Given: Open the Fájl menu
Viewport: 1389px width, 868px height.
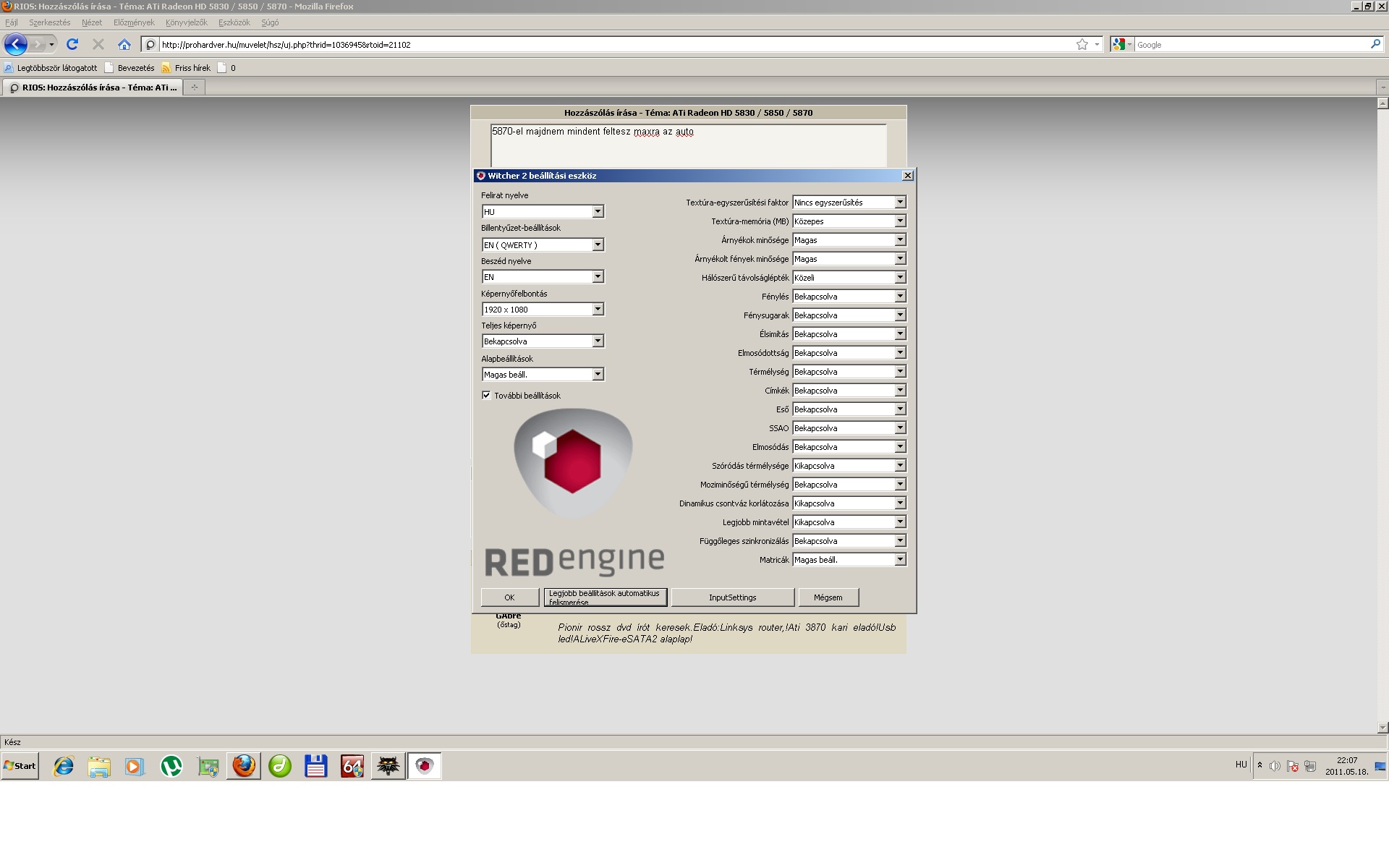Looking at the screenshot, I should [12, 22].
